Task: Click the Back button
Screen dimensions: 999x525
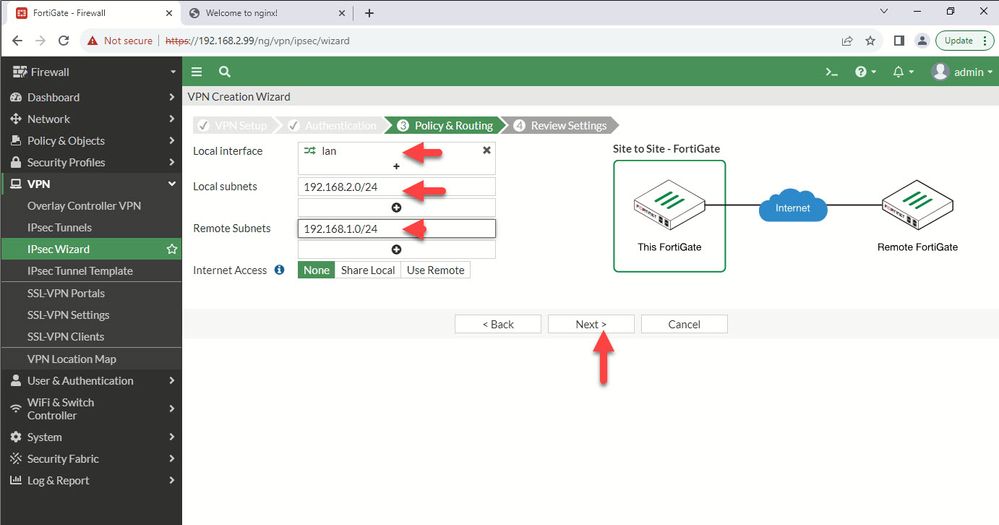Action: point(498,324)
